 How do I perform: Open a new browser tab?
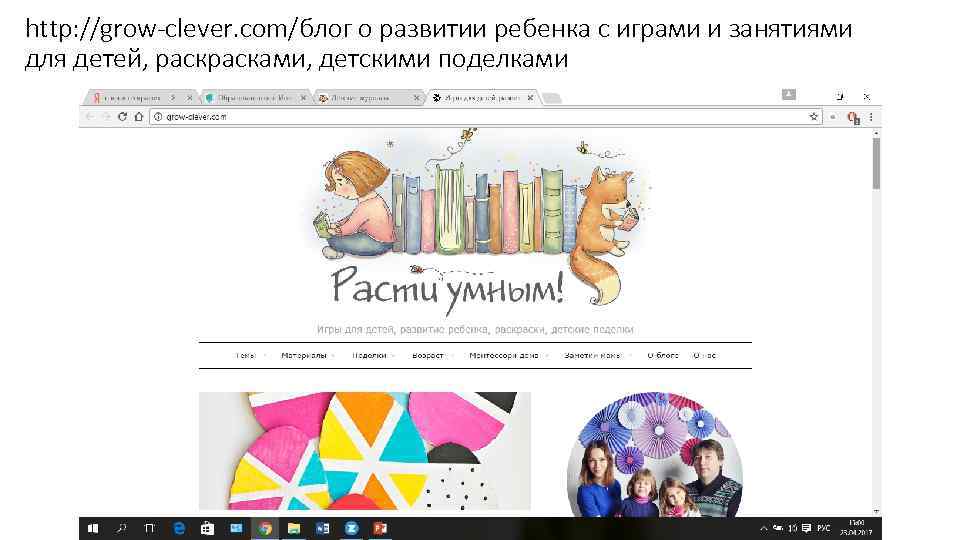[552, 98]
